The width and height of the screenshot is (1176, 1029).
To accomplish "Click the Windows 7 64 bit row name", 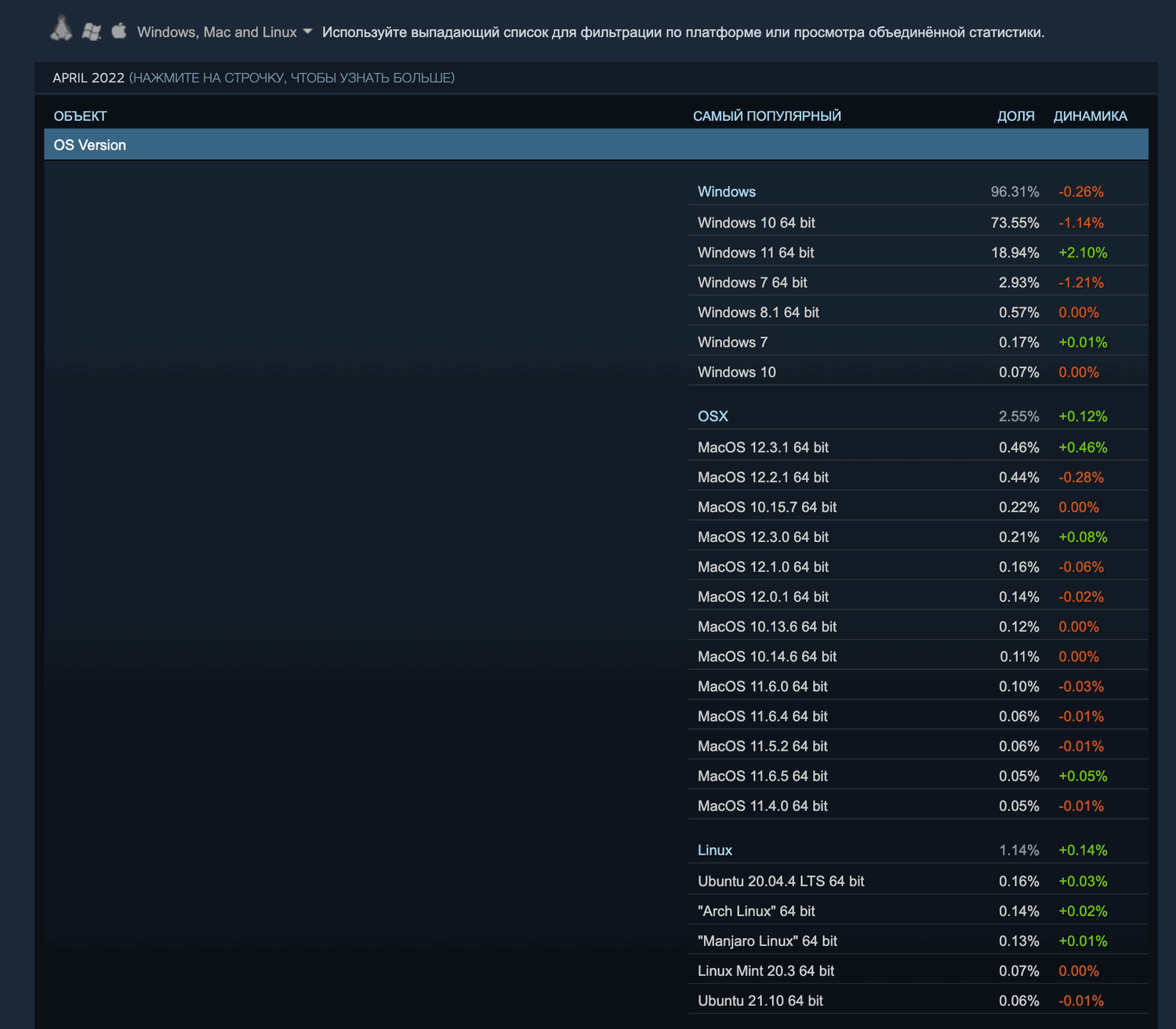I will click(753, 282).
